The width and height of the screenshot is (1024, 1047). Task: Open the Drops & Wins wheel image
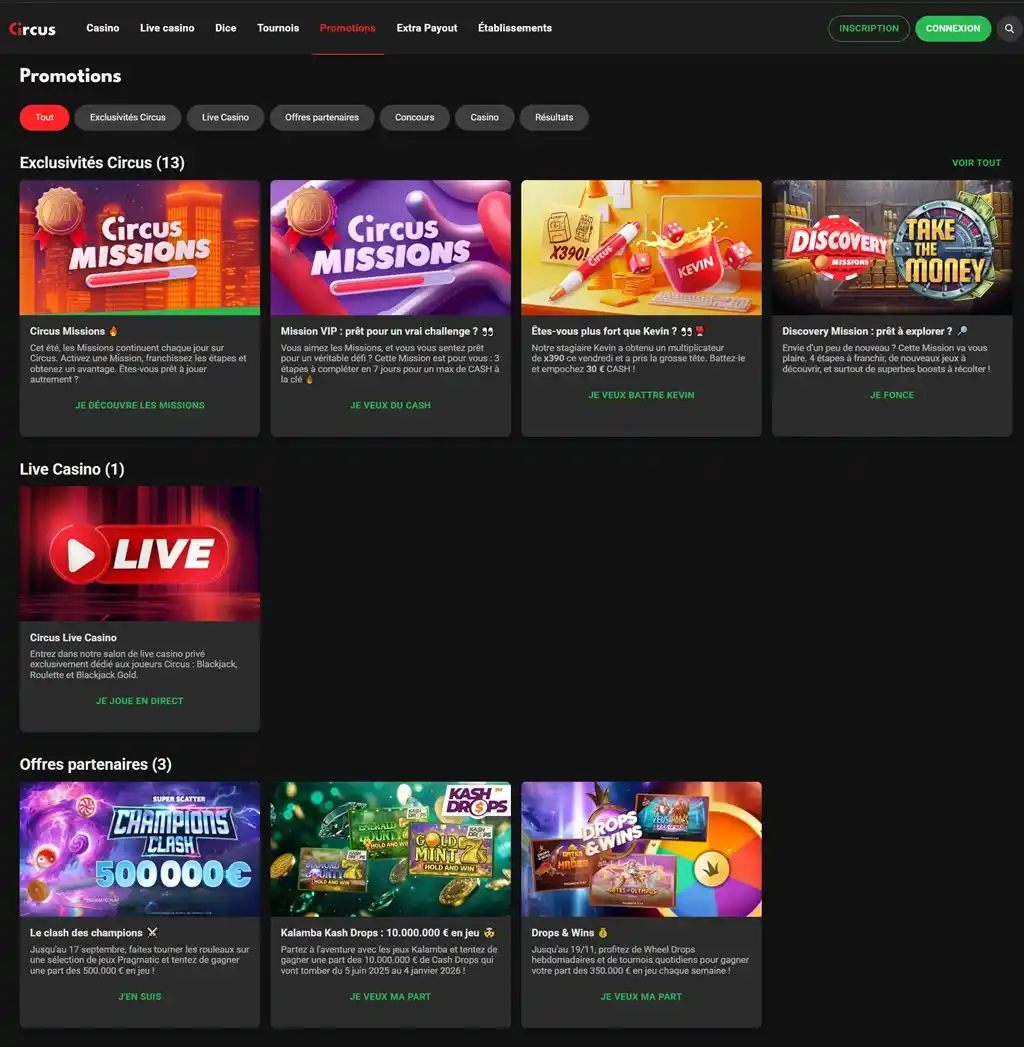coord(641,849)
